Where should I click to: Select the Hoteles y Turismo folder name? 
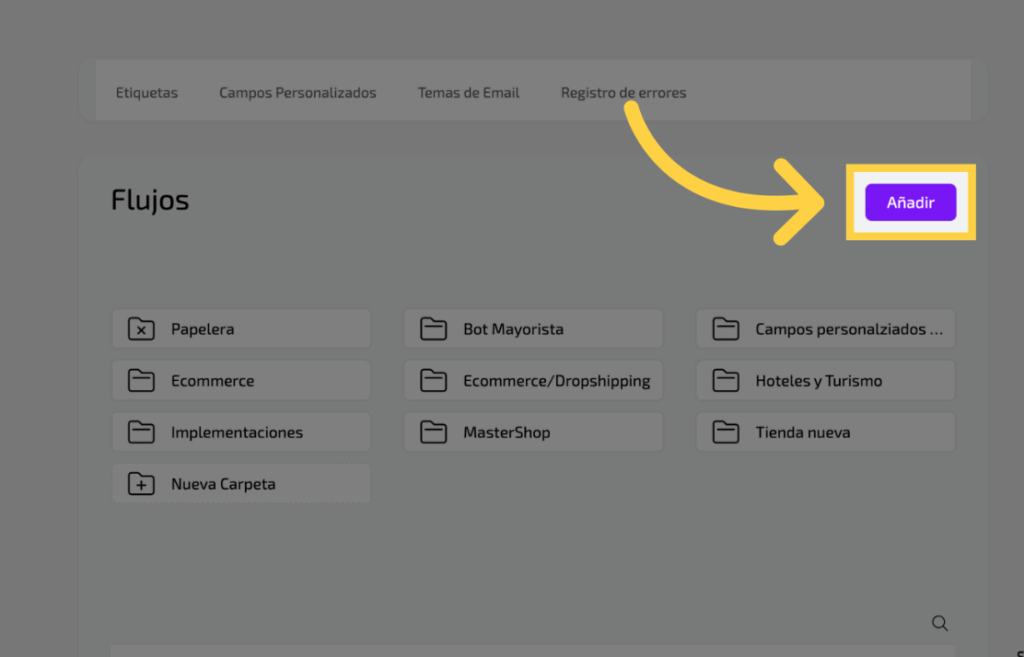tap(818, 381)
